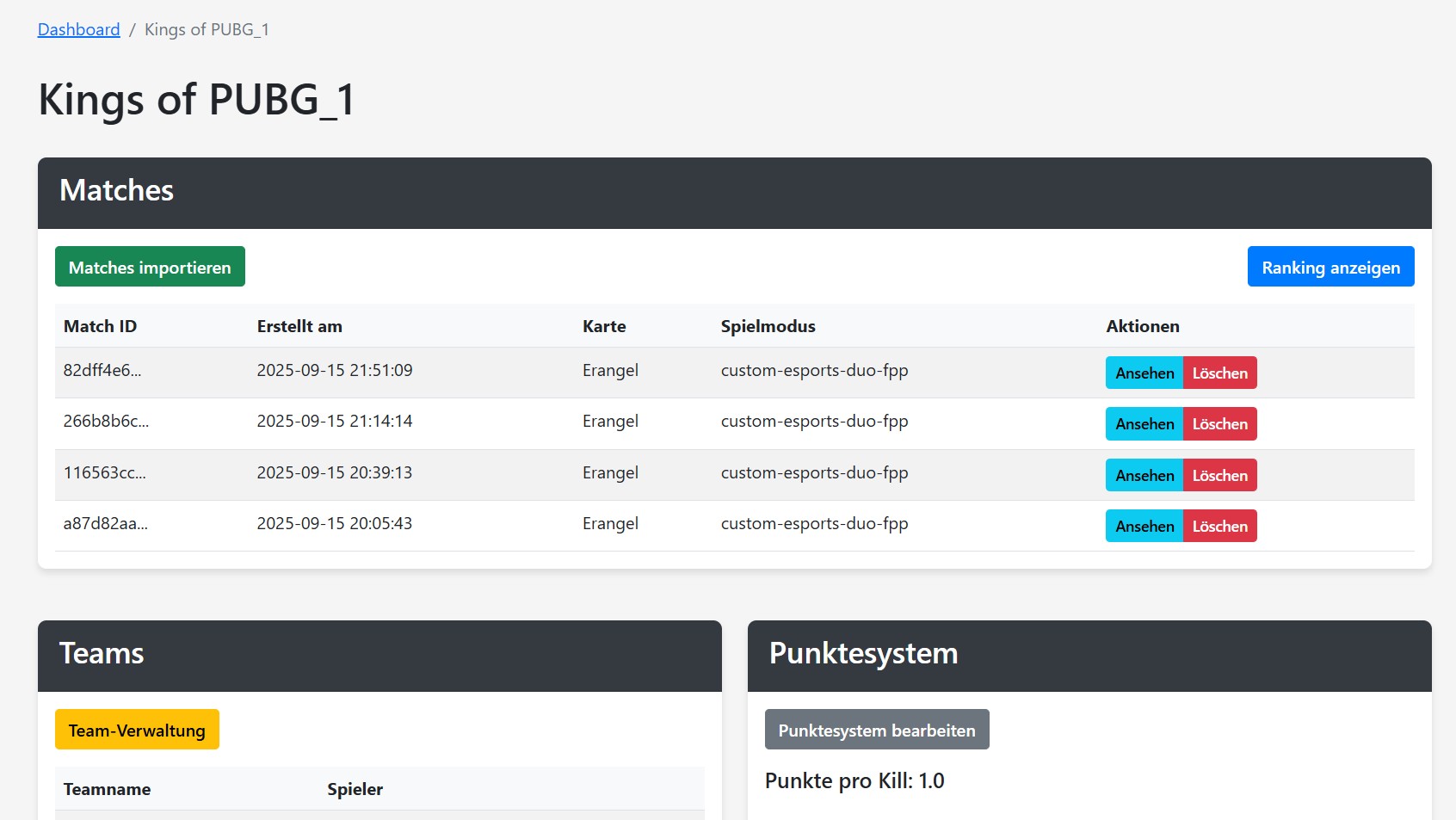Select the Teamname column header

pyautogui.click(x=107, y=789)
